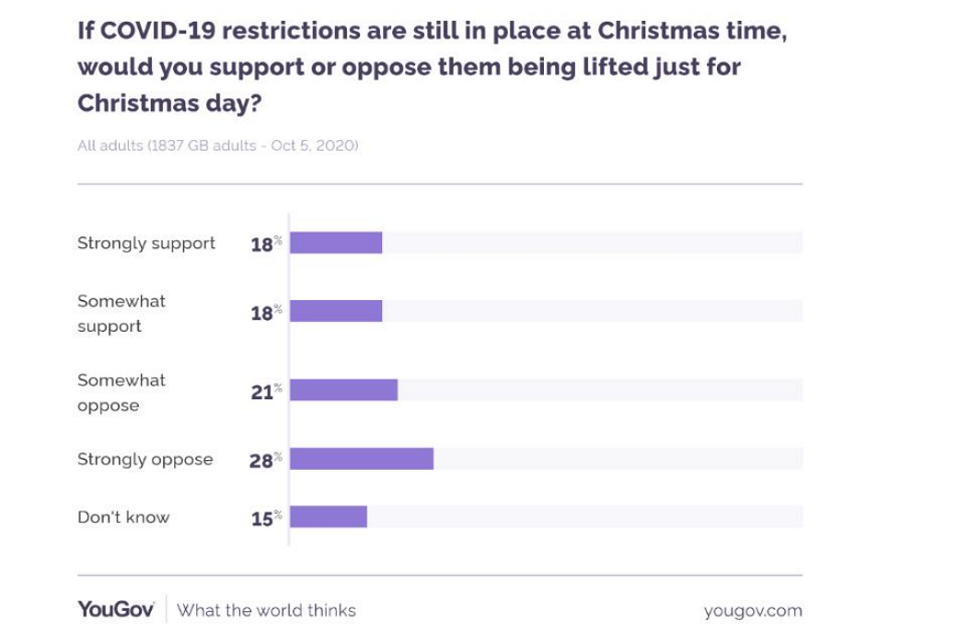
Task: Click the purple Don't know bar
Action: pyautogui.click(x=328, y=516)
